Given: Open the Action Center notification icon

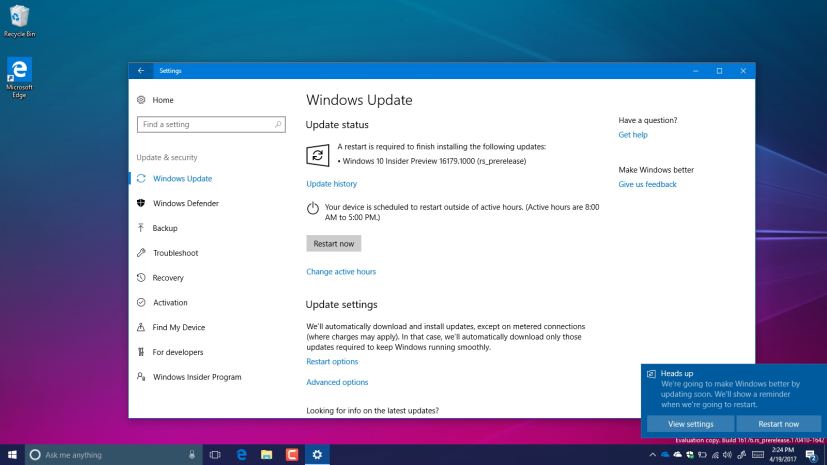Looking at the screenshot, I should point(811,454).
